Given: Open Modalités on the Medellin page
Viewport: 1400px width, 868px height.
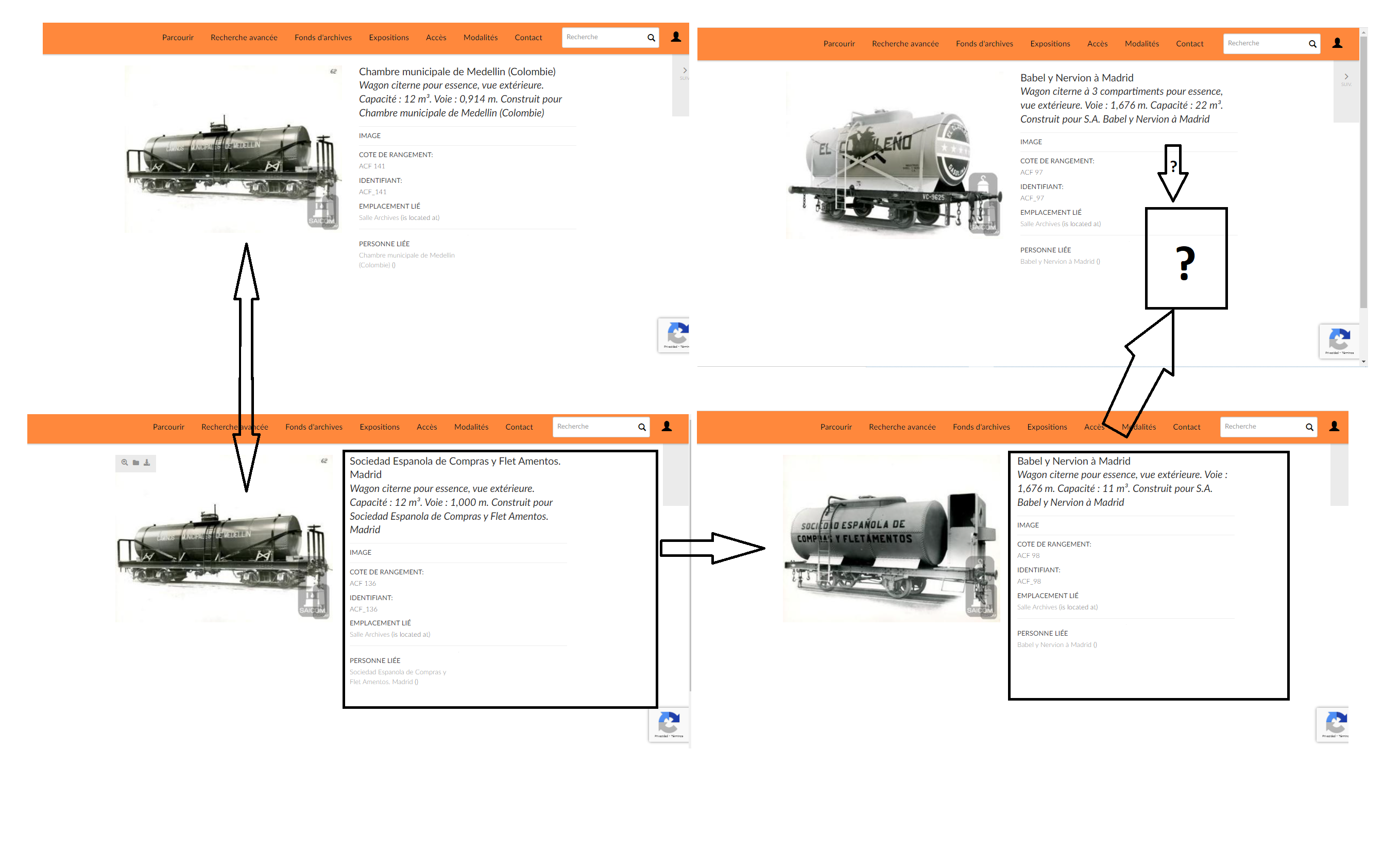Looking at the screenshot, I should tap(481, 38).
